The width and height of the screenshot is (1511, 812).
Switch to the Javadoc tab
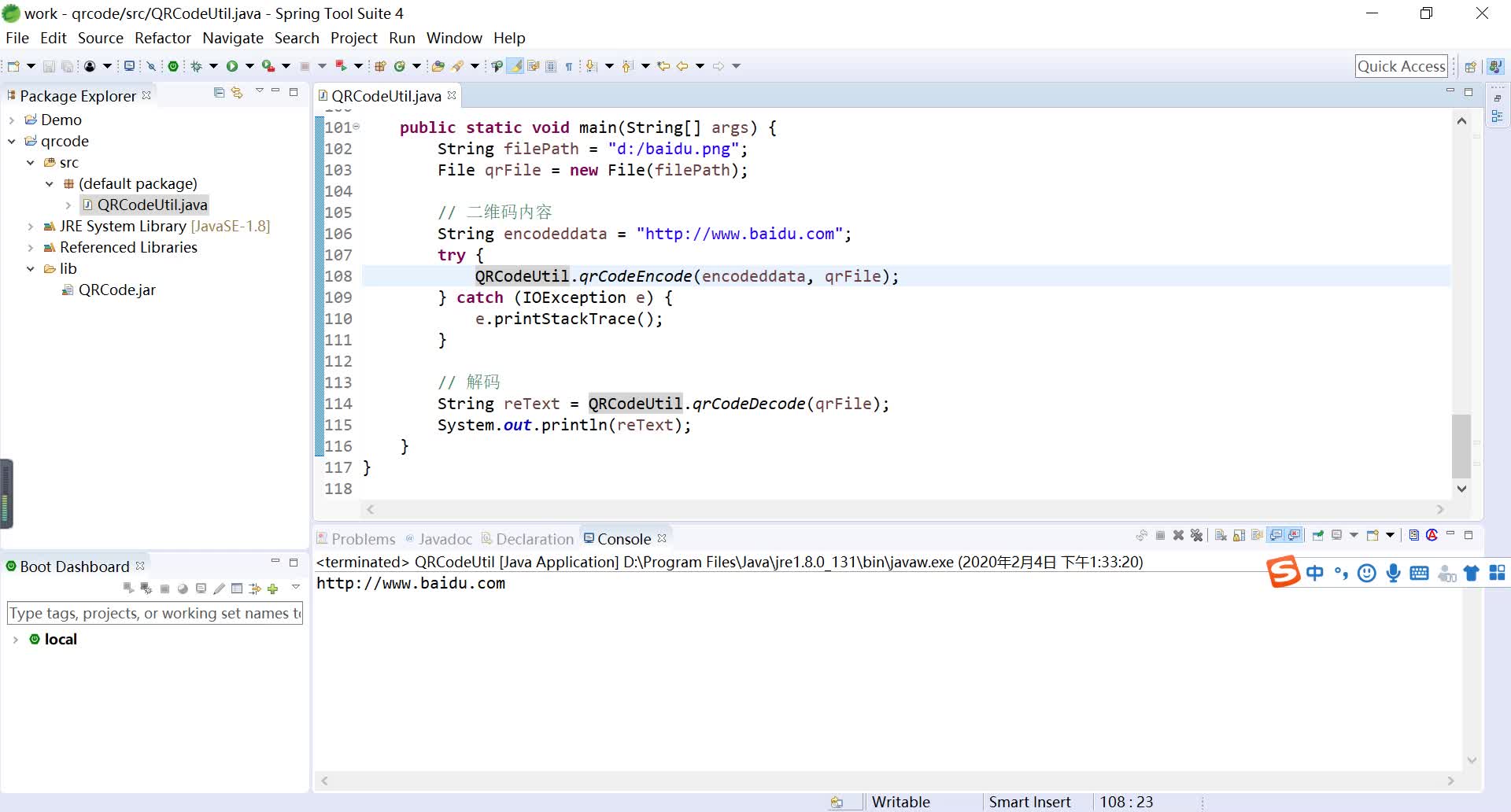click(438, 539)
